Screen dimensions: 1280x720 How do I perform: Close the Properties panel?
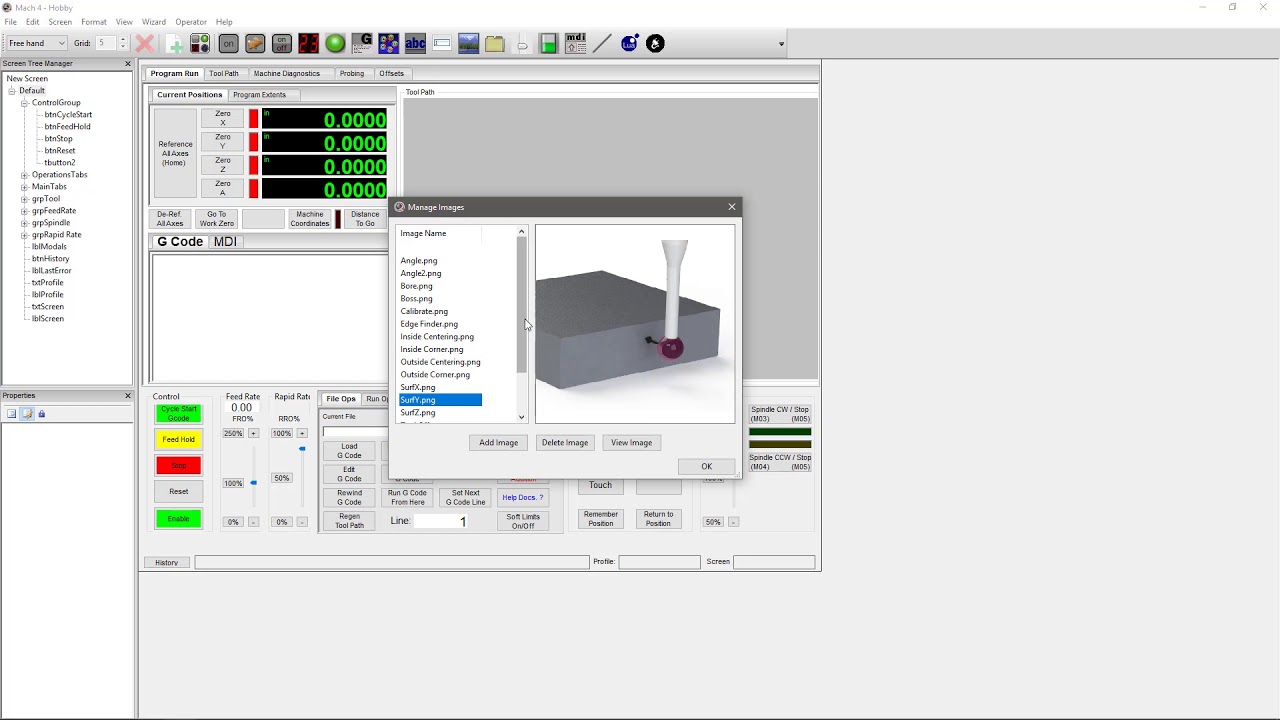click(x=127, y=395)
